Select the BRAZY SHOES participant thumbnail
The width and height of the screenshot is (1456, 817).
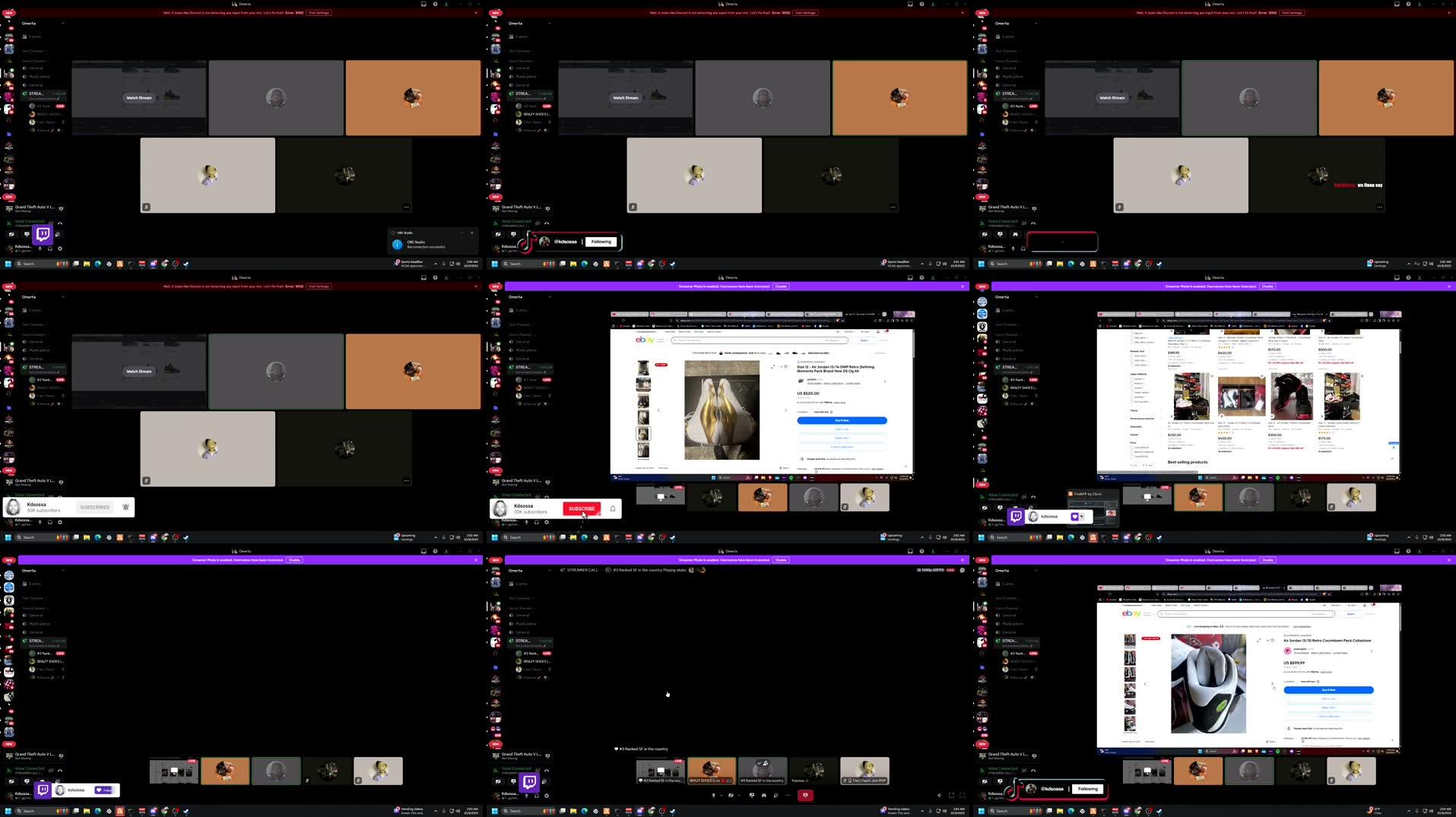pyautogui.click(x=711, y=770)
